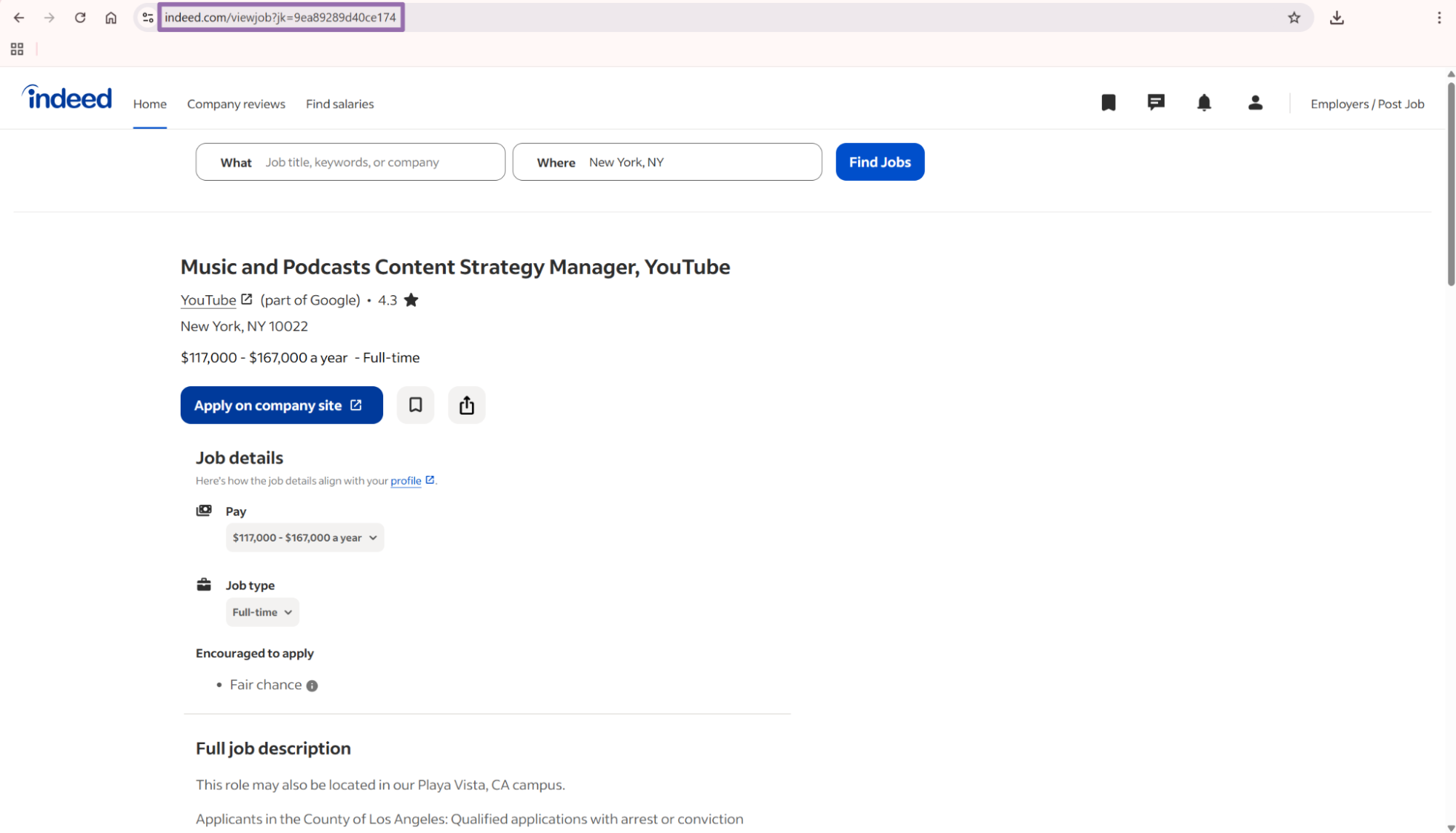Select the Home tab
1456x833 pixels.
(150, 104)
